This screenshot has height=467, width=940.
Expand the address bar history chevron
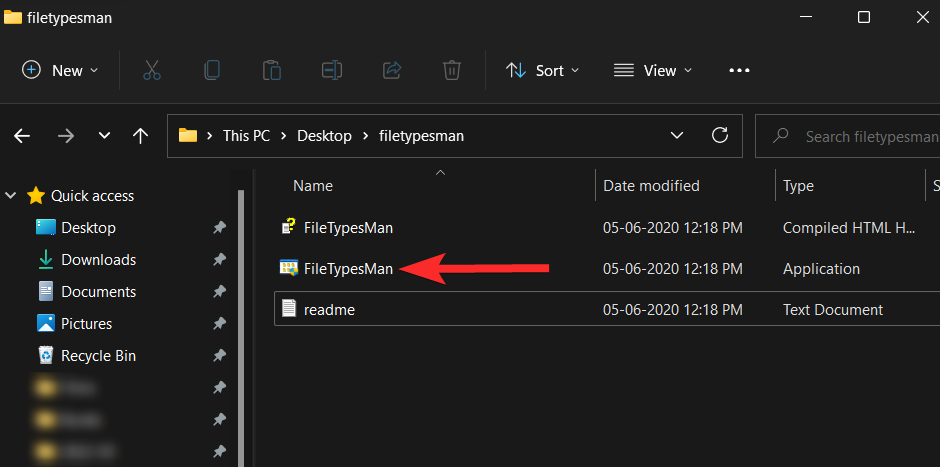[677, 136]
